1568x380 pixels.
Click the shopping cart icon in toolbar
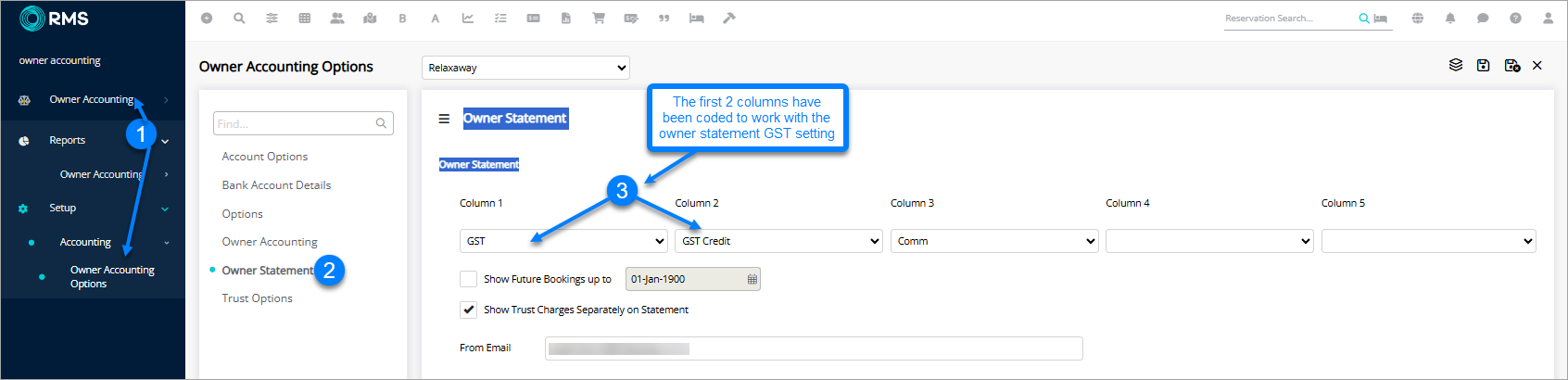click(599, 19)
